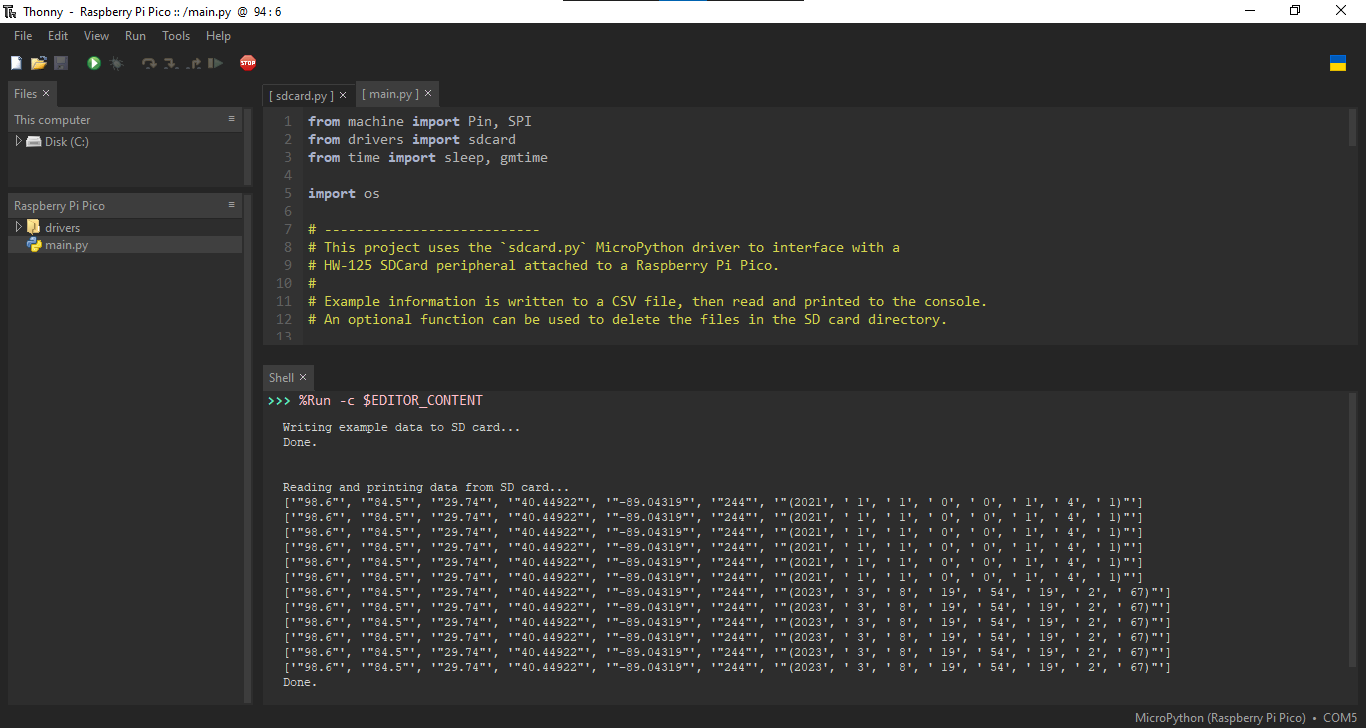Expand the Disk (C:) tree node
The image size is (1366, 728).
(x=18, y=142)
